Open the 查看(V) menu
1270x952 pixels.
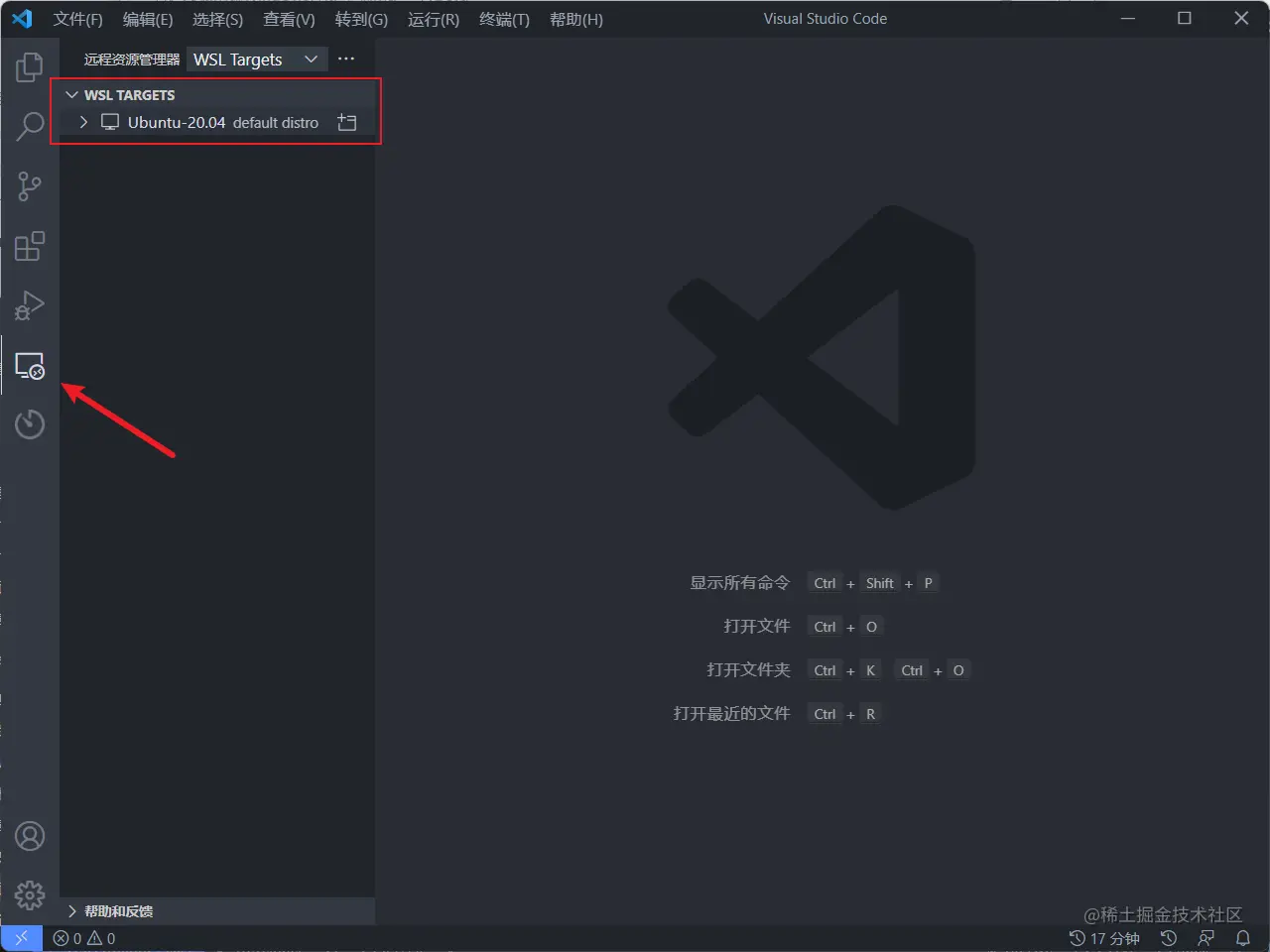coord(289,19)
